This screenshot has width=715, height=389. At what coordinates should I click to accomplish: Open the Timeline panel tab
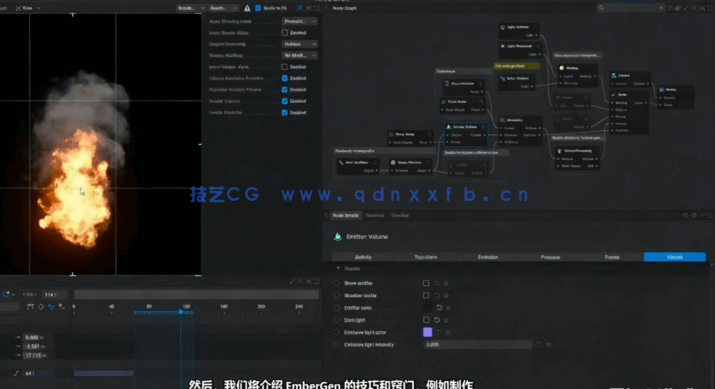[399, 215]
